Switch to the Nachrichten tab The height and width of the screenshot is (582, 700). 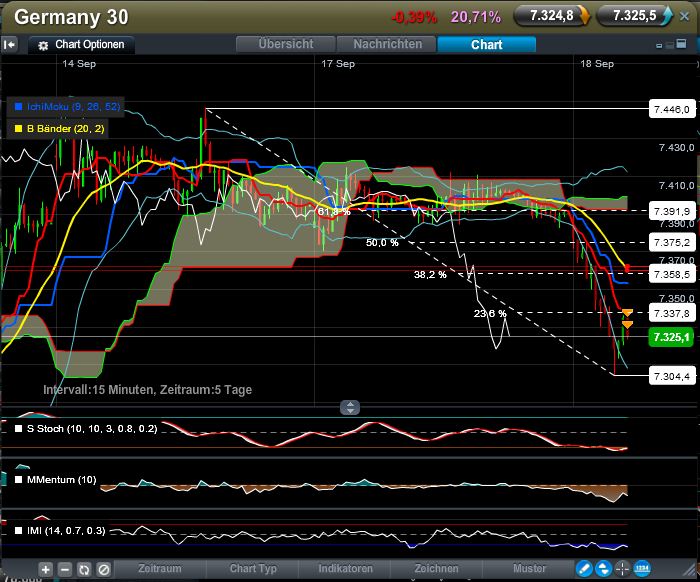coord(387,44)
